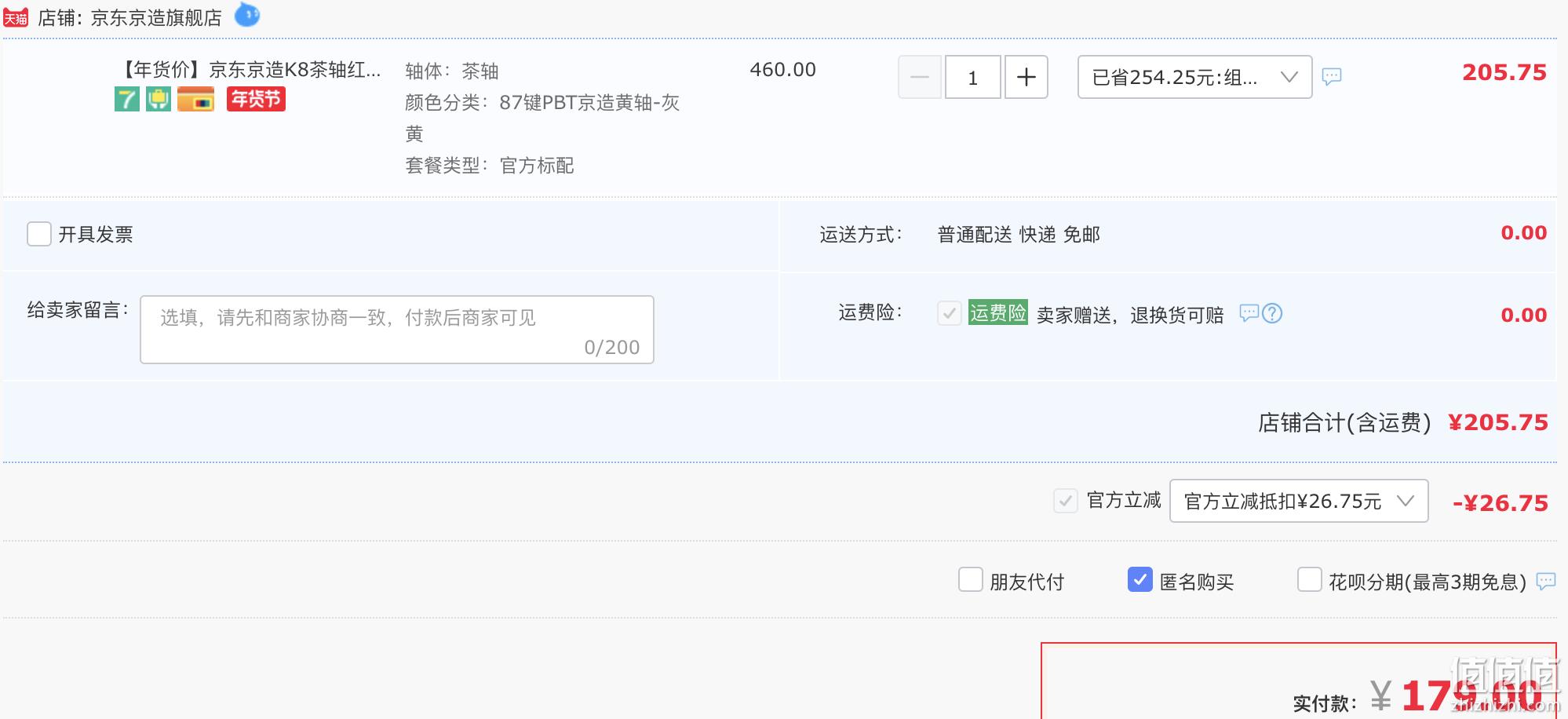Uncheck the 匿名购买 checkbox
The height and width of the screenshot is (719, 1568).
coord(1140,580)
